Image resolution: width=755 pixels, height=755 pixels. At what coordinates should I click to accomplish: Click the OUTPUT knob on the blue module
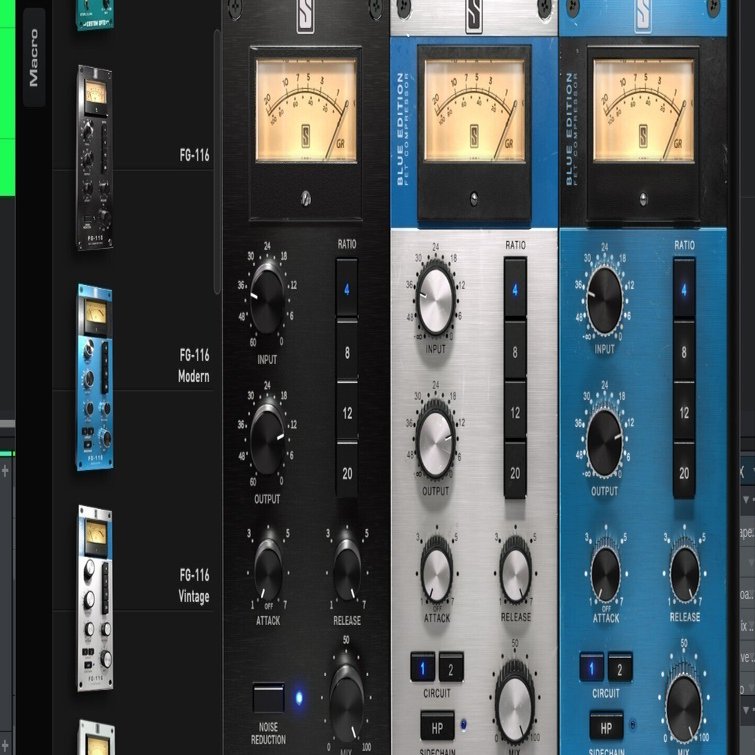(605, 443)
